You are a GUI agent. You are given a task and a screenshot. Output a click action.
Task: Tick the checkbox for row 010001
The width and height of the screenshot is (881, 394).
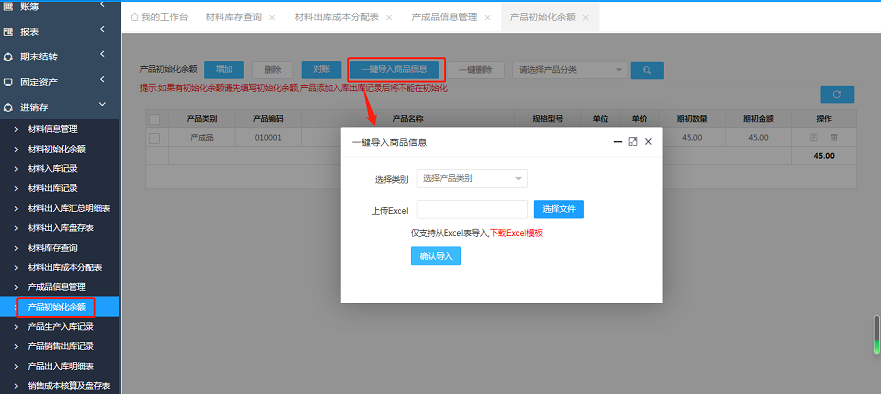[155, 137]
